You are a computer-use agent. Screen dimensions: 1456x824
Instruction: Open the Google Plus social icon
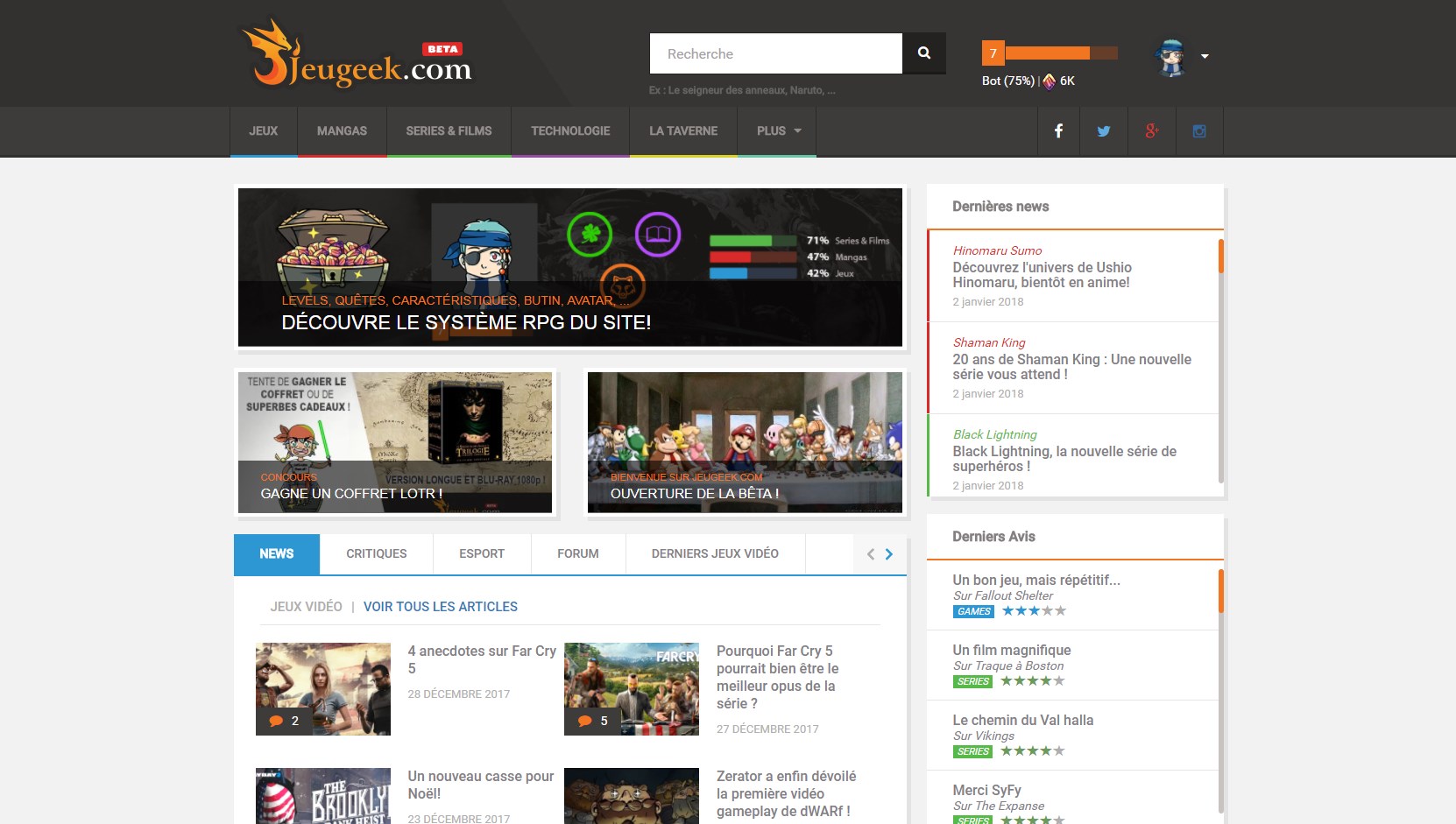(1152, 131)
